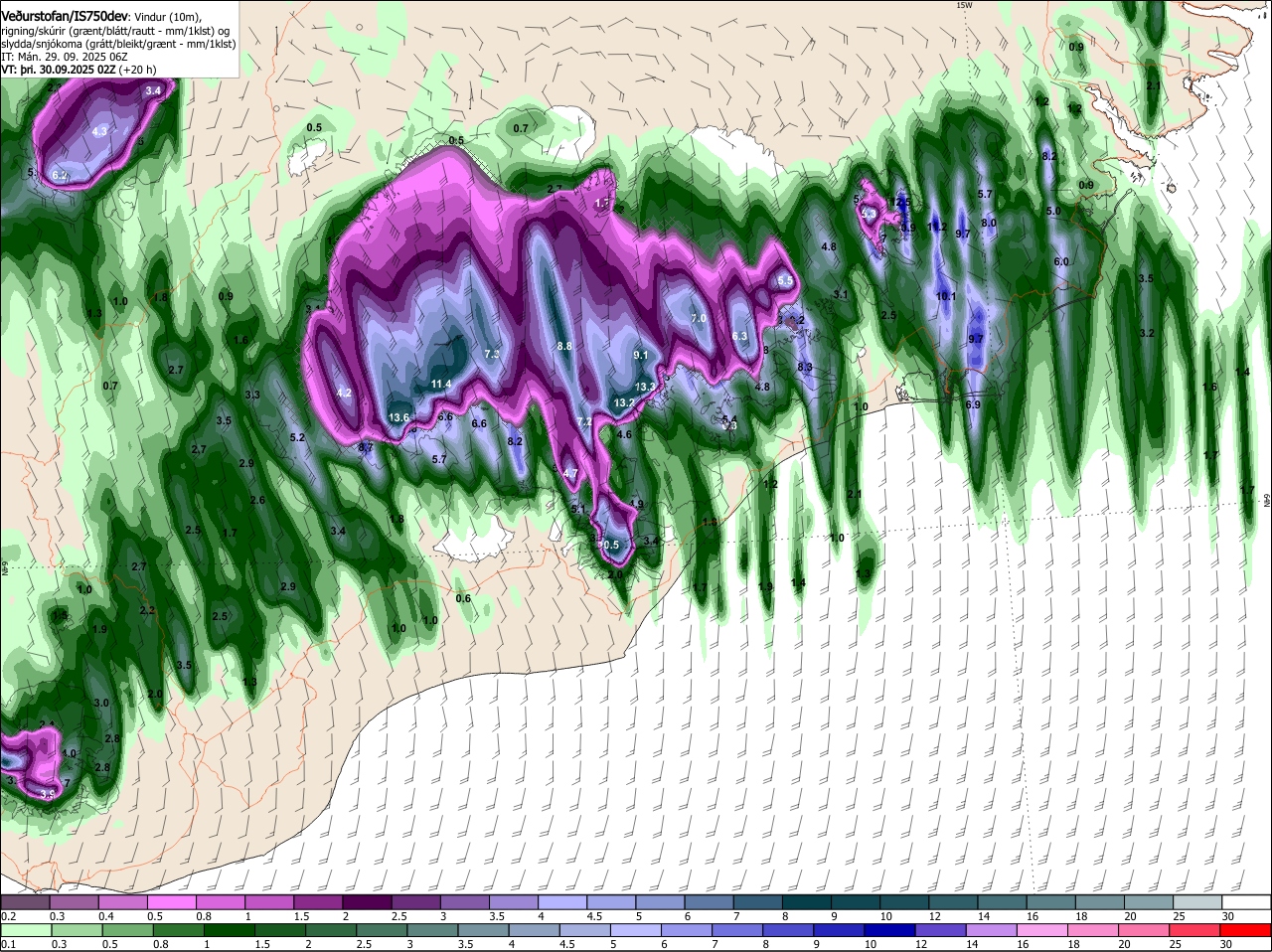Click the 7.3 value in the purple zone
Screen dimensions: 1272x952
pos(491,354)
